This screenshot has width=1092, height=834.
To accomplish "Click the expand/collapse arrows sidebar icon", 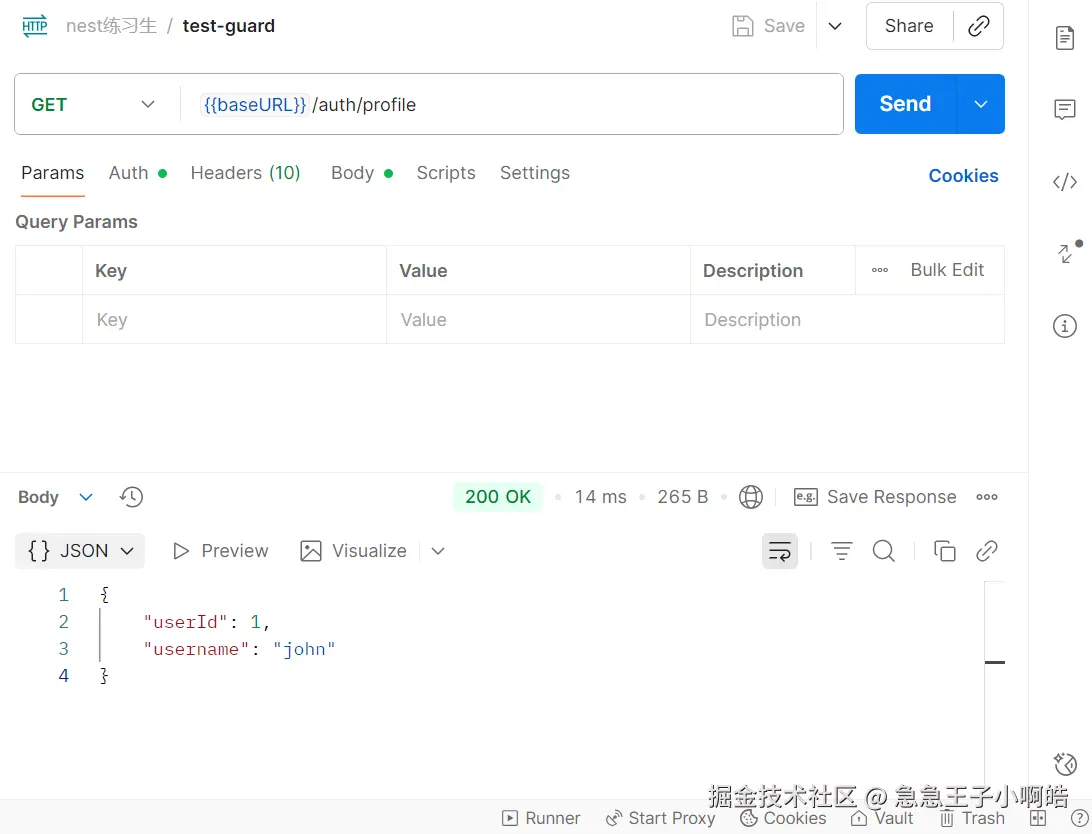I will click(1066, 253).
